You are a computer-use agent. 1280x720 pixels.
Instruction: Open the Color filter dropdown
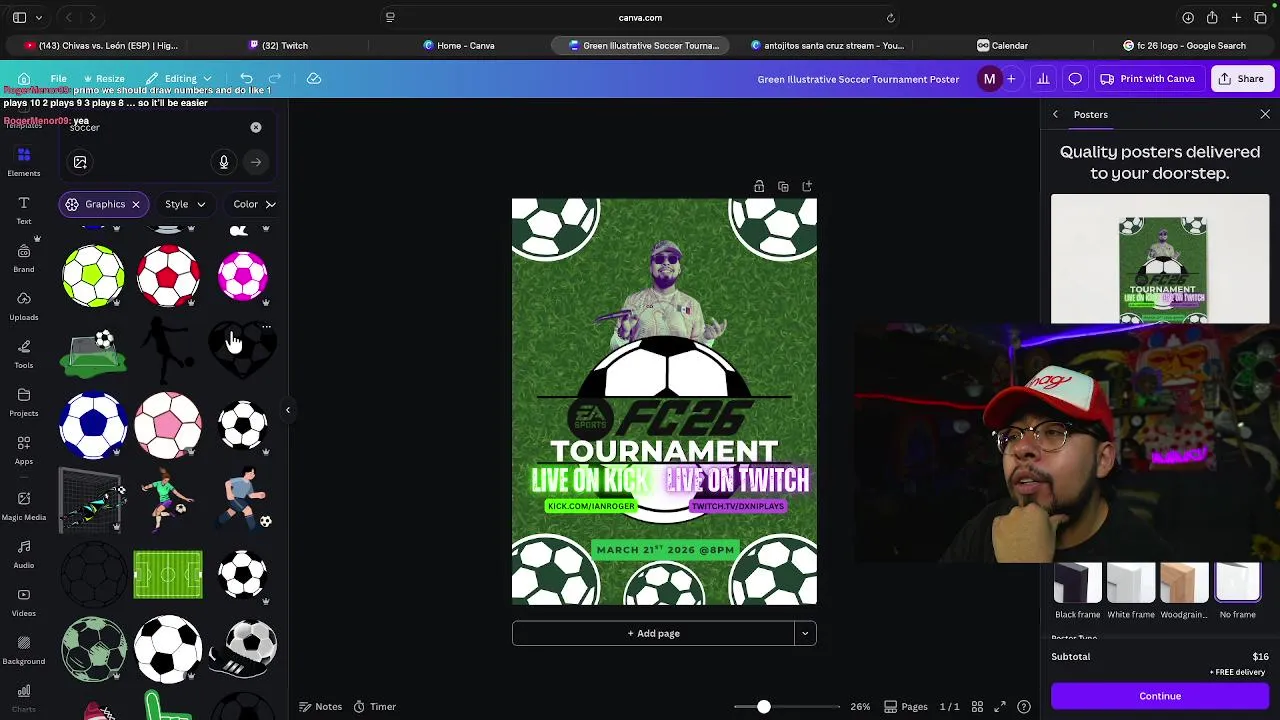click(x=254, y=204)
